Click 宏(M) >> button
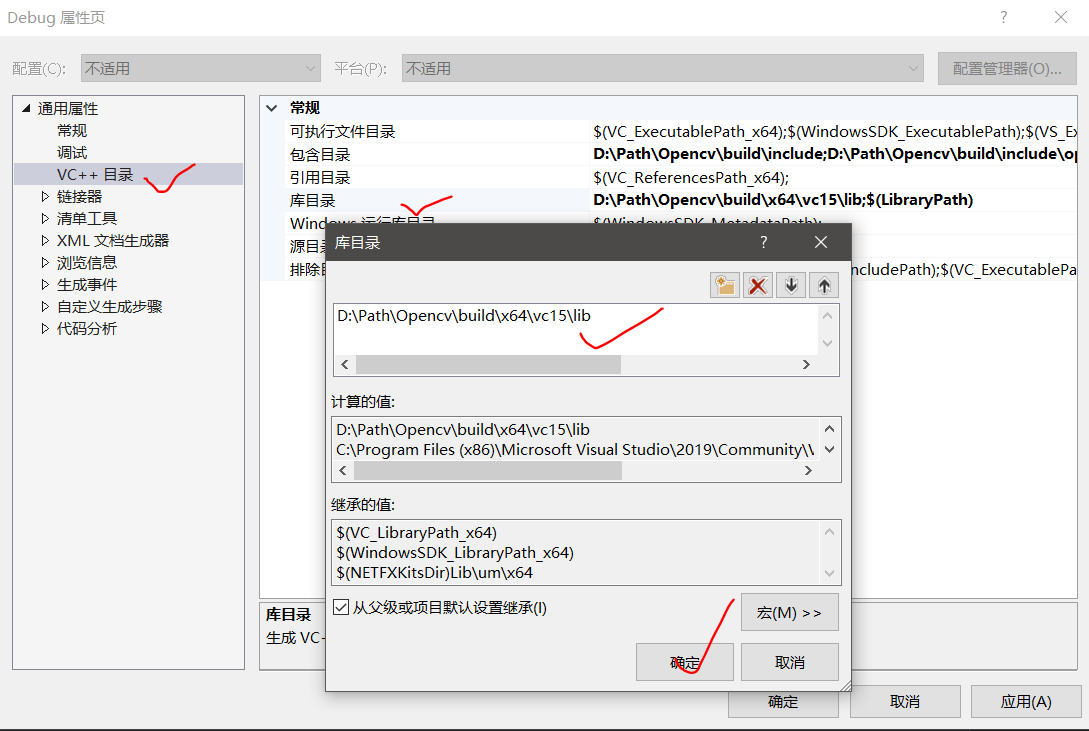The image size is (1089, 731). coord(790,612)
